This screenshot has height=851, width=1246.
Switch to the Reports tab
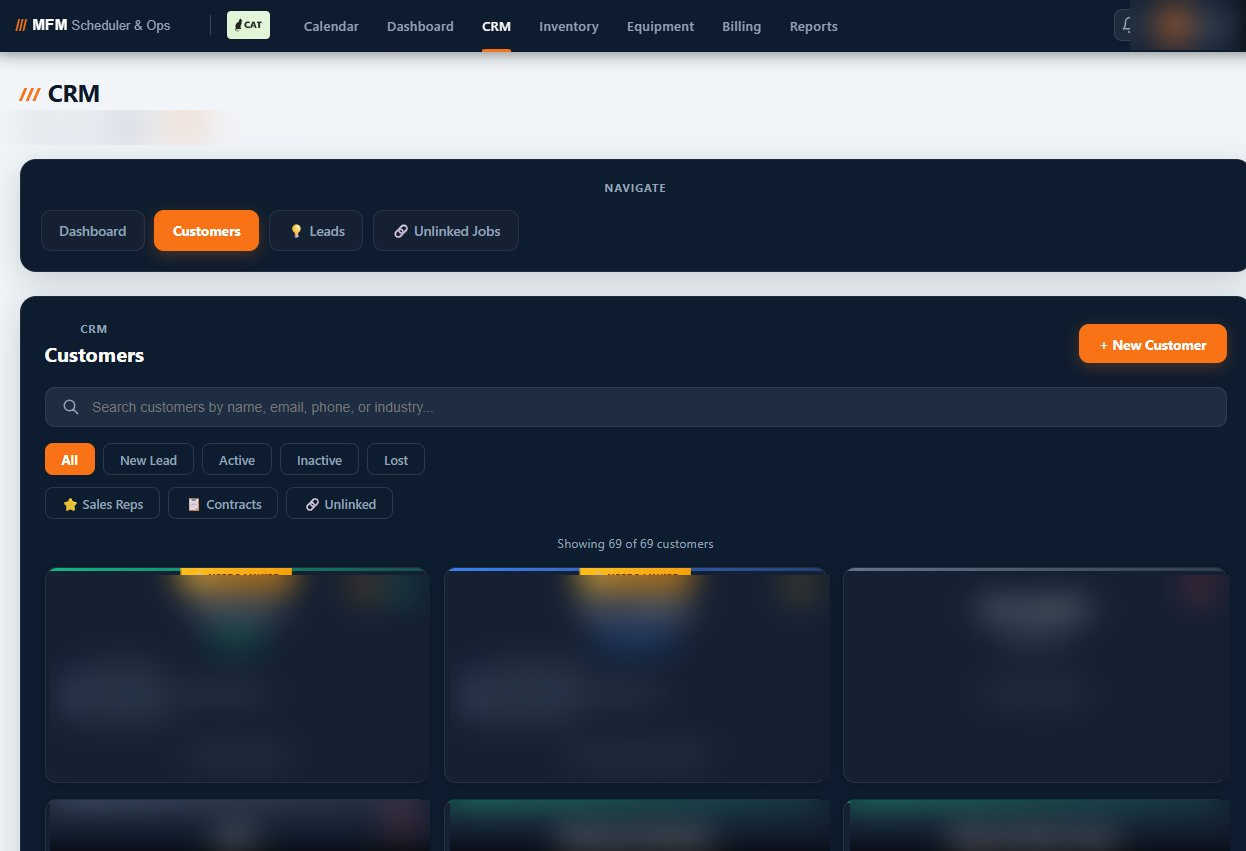click(813, 26)
